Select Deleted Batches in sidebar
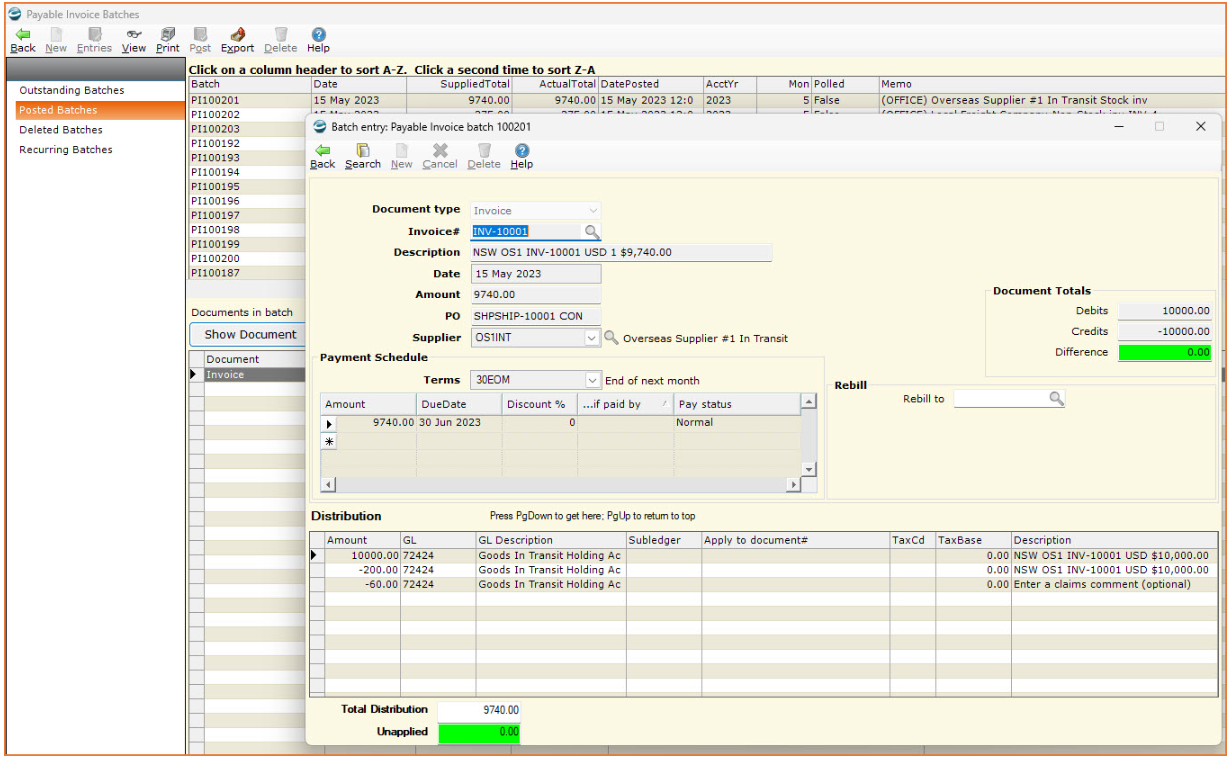 click(x=61, y=130)
